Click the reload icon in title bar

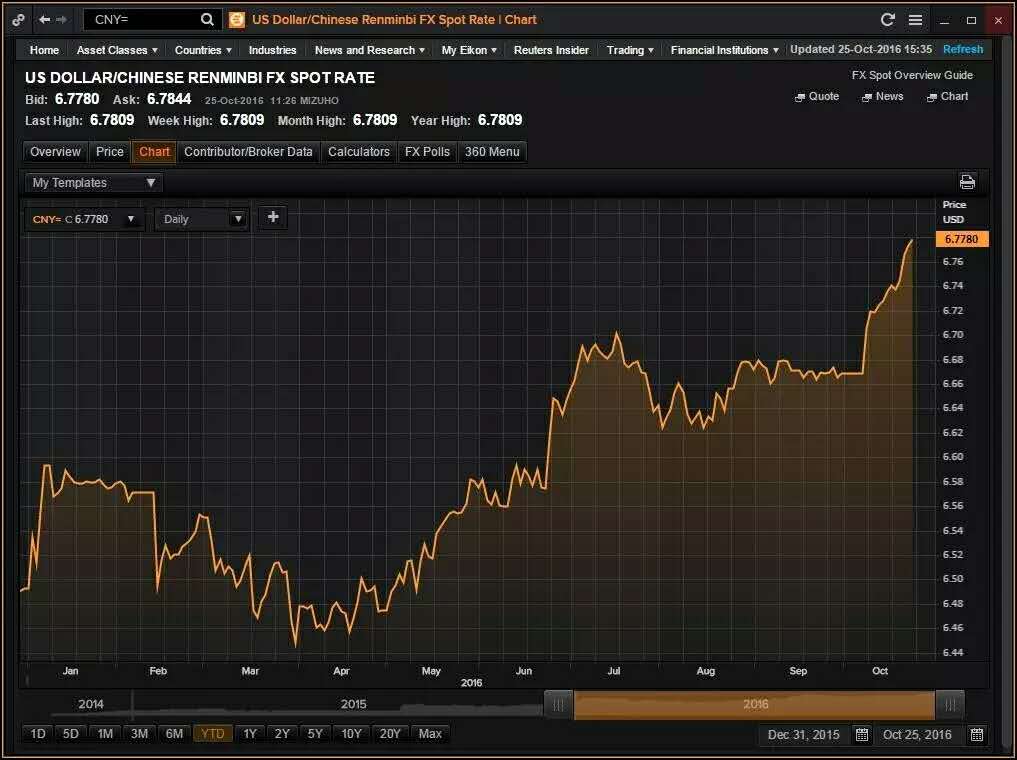pyautogui.click(x=887, y=20)
